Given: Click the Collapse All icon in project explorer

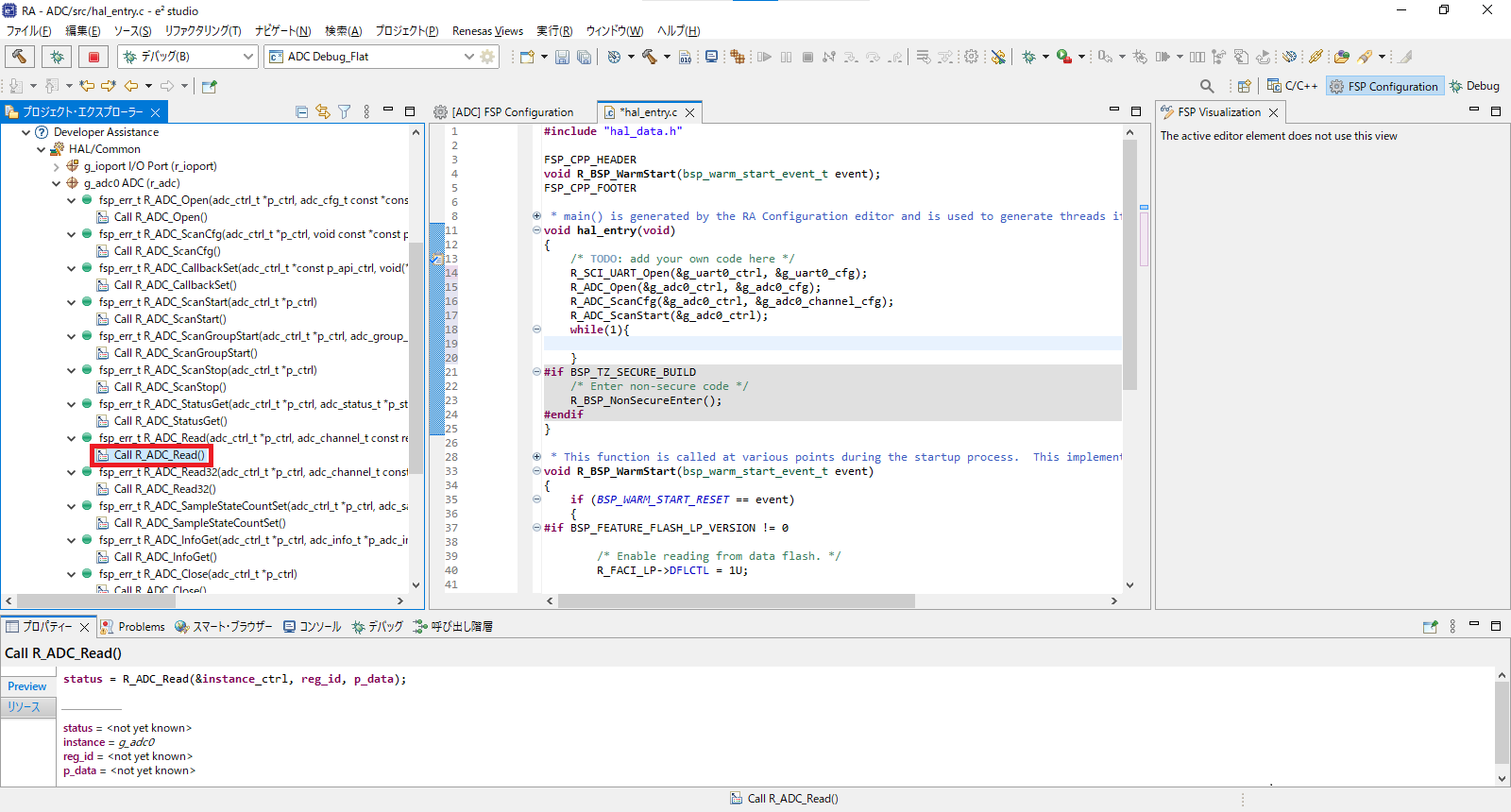Looking at the screenshot, I should coord(302,111).
